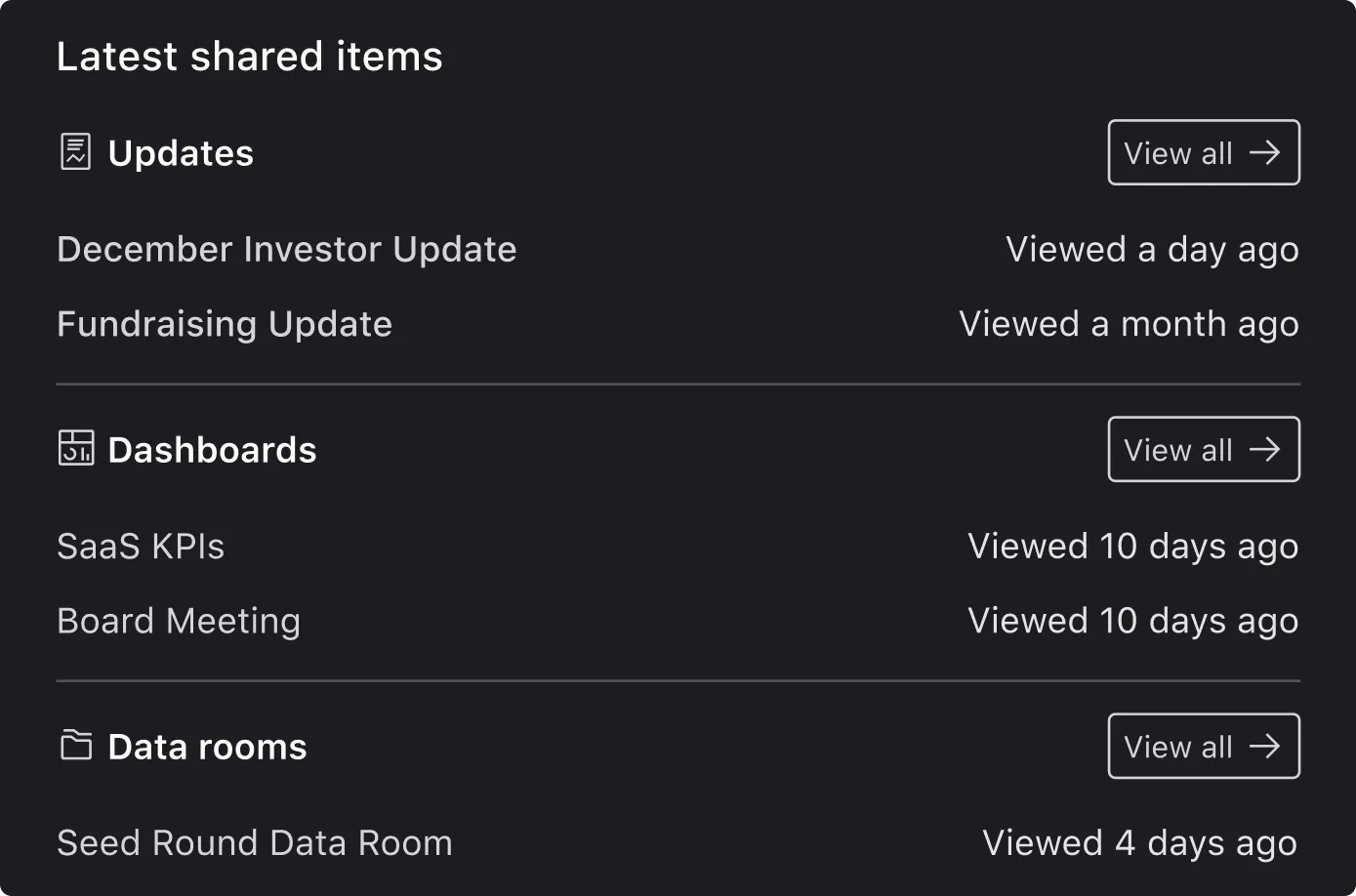
Task: Open the Fundraising Update item
Action: point(225,324)
